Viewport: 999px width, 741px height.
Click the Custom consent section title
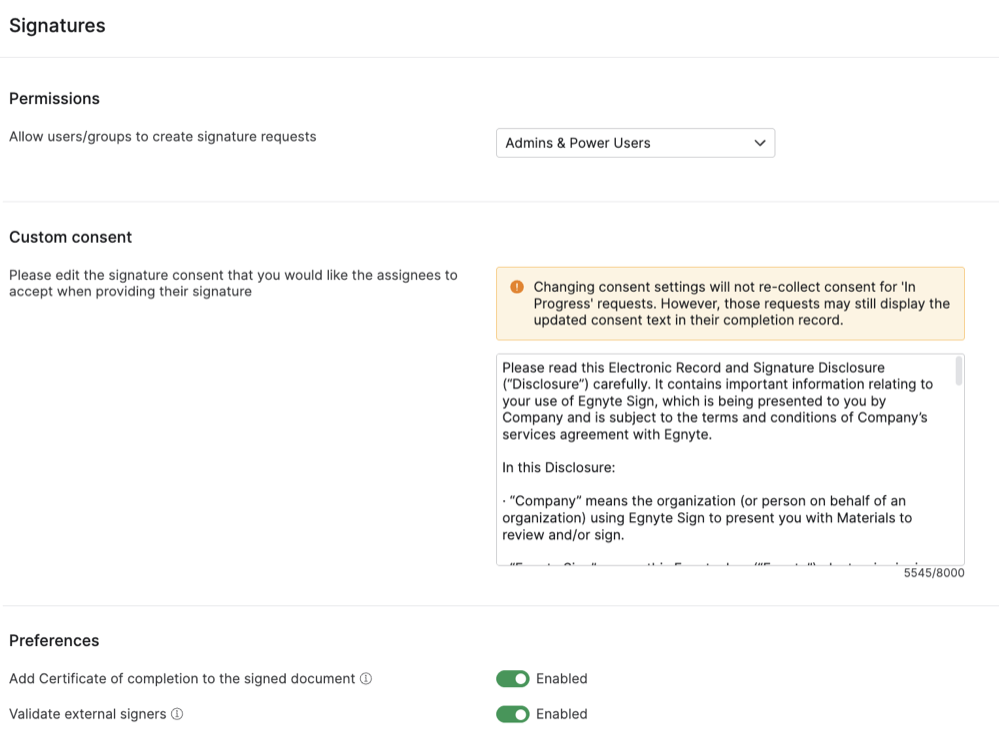[70, 237]
